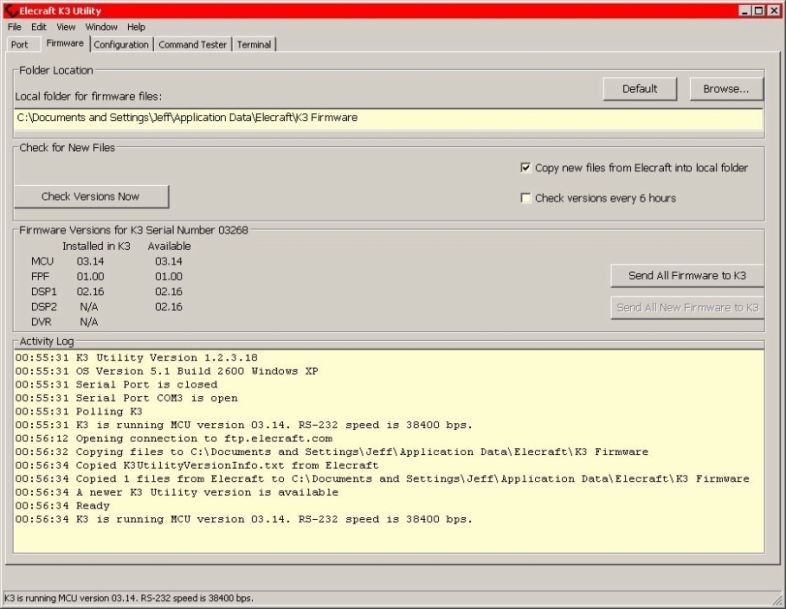Click log line 'Polling K3'
Image resolution: width=786 pixels, height=609 pixels.
click(79, 412)
